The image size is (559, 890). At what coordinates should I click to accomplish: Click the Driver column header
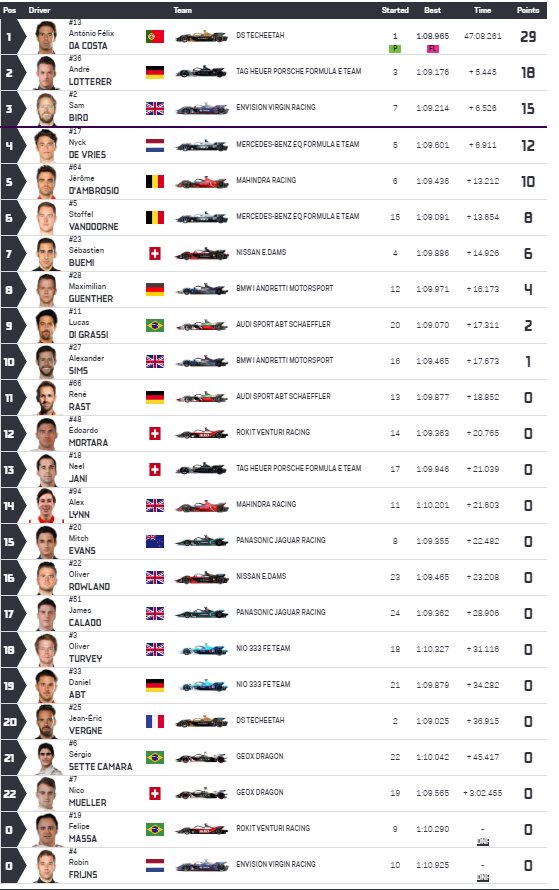[x=40, y=10]
